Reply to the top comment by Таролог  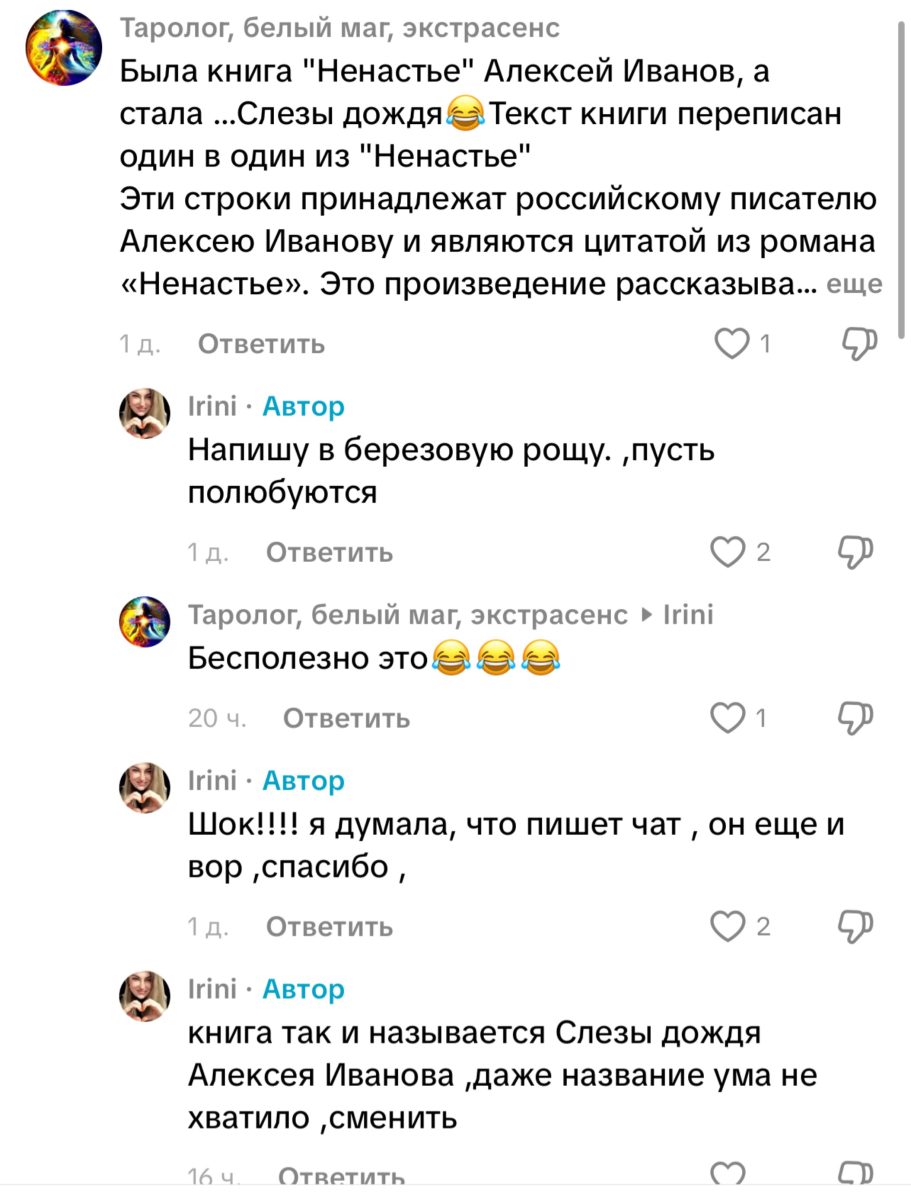pos(261,344)
